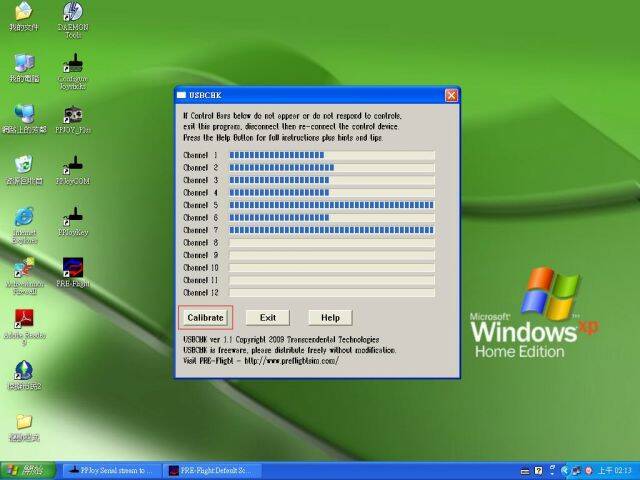This screenshot has width=640, height=480.
Task: Click the Calibrate button
Action: coord(205,318)
